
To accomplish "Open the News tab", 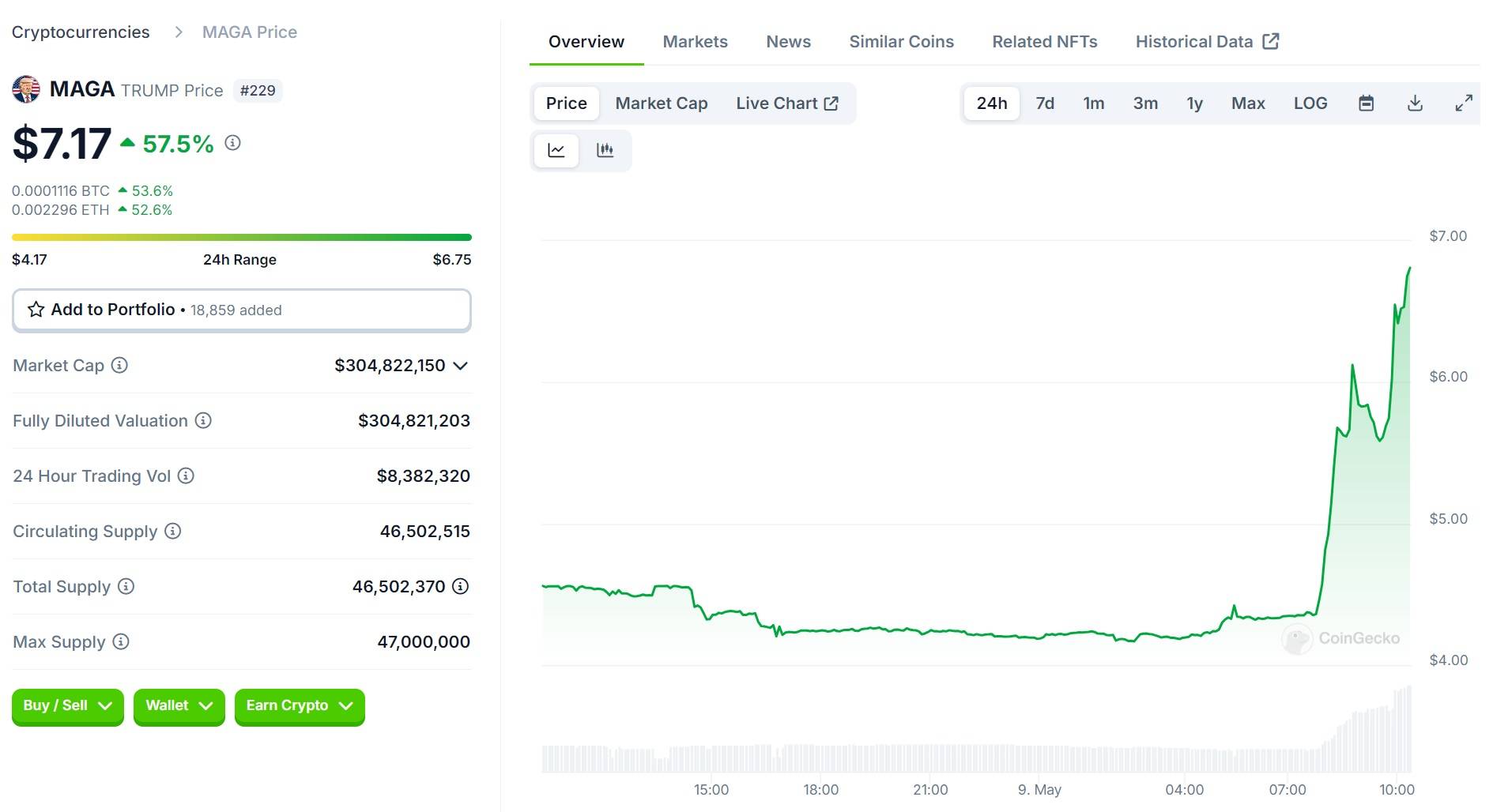I will pos(789,42).
